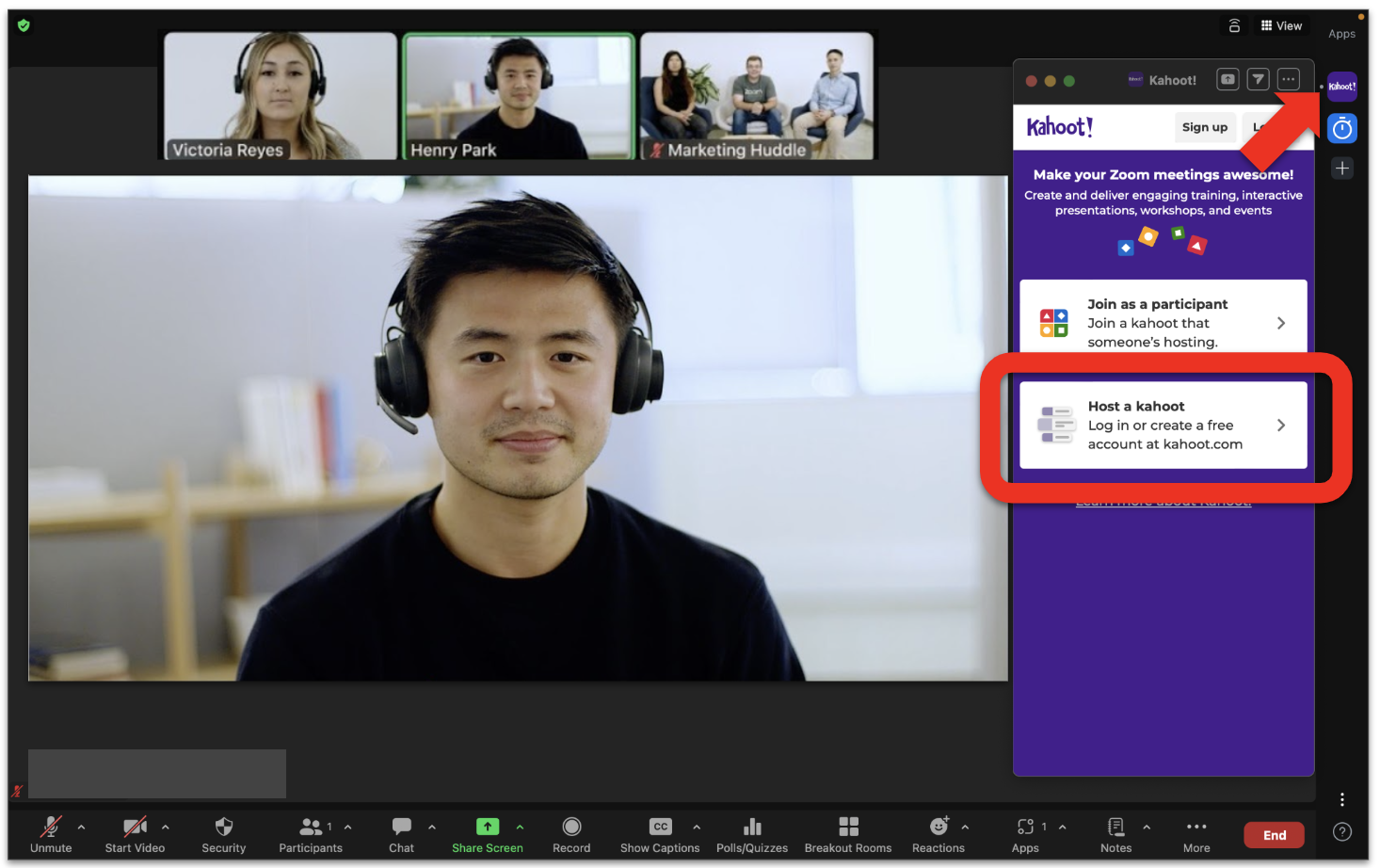
Task: Click the Kahoot! logo in the panel
Action: pos(1060,127)
